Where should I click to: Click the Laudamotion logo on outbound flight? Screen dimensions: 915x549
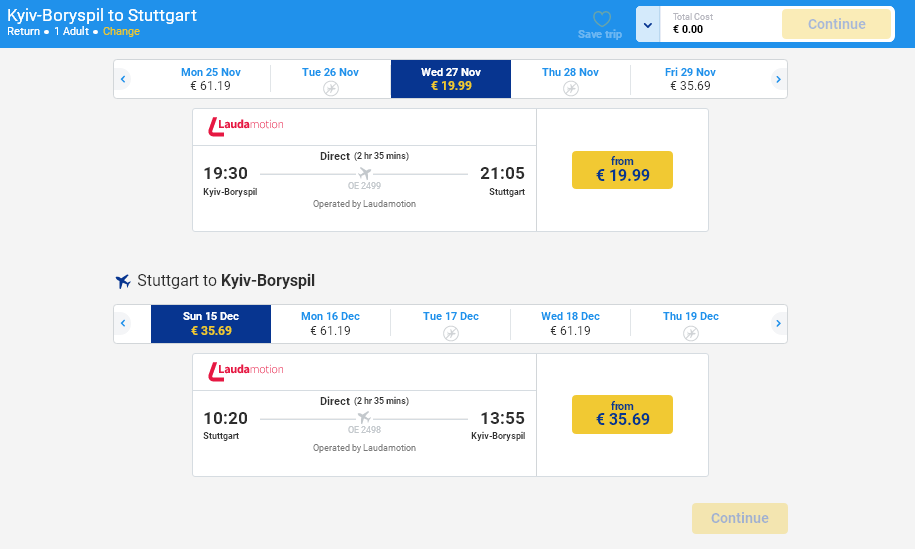pyautogui.click(x=246, y=126)
